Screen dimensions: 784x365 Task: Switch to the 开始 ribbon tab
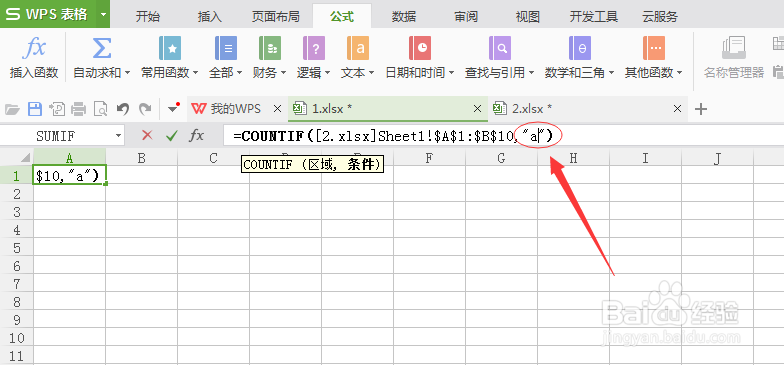(148, 16)
